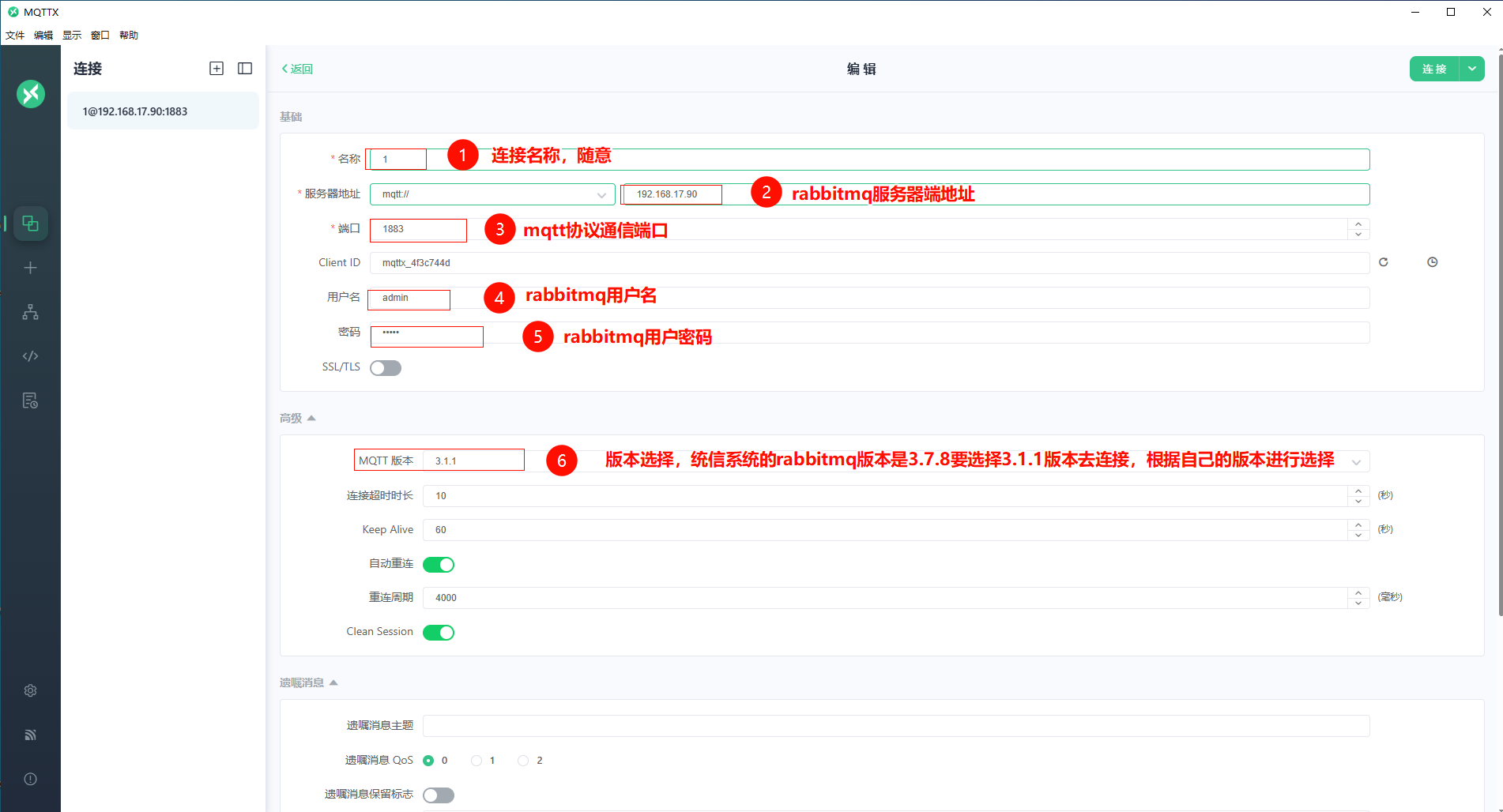1503x812 pixels.
Task: Toggle the SSL/TLS switch
Action: 386,368
